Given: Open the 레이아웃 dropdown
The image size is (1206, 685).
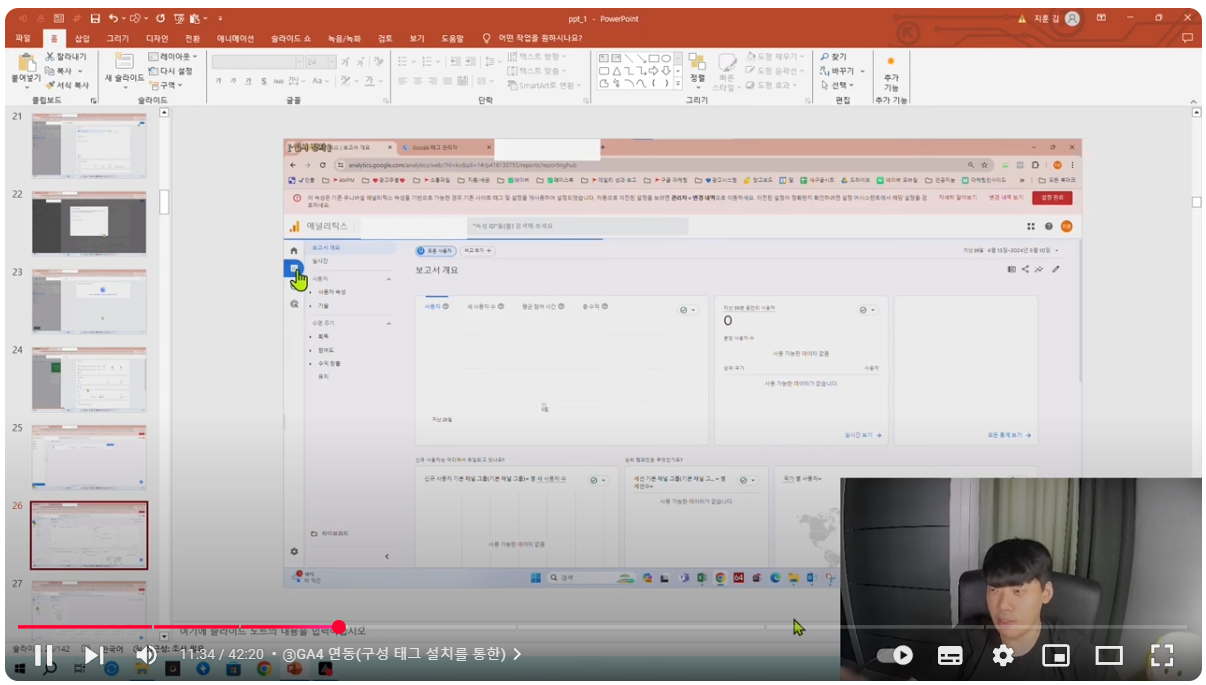Looking at the screenshot, I should click(172, 57).
